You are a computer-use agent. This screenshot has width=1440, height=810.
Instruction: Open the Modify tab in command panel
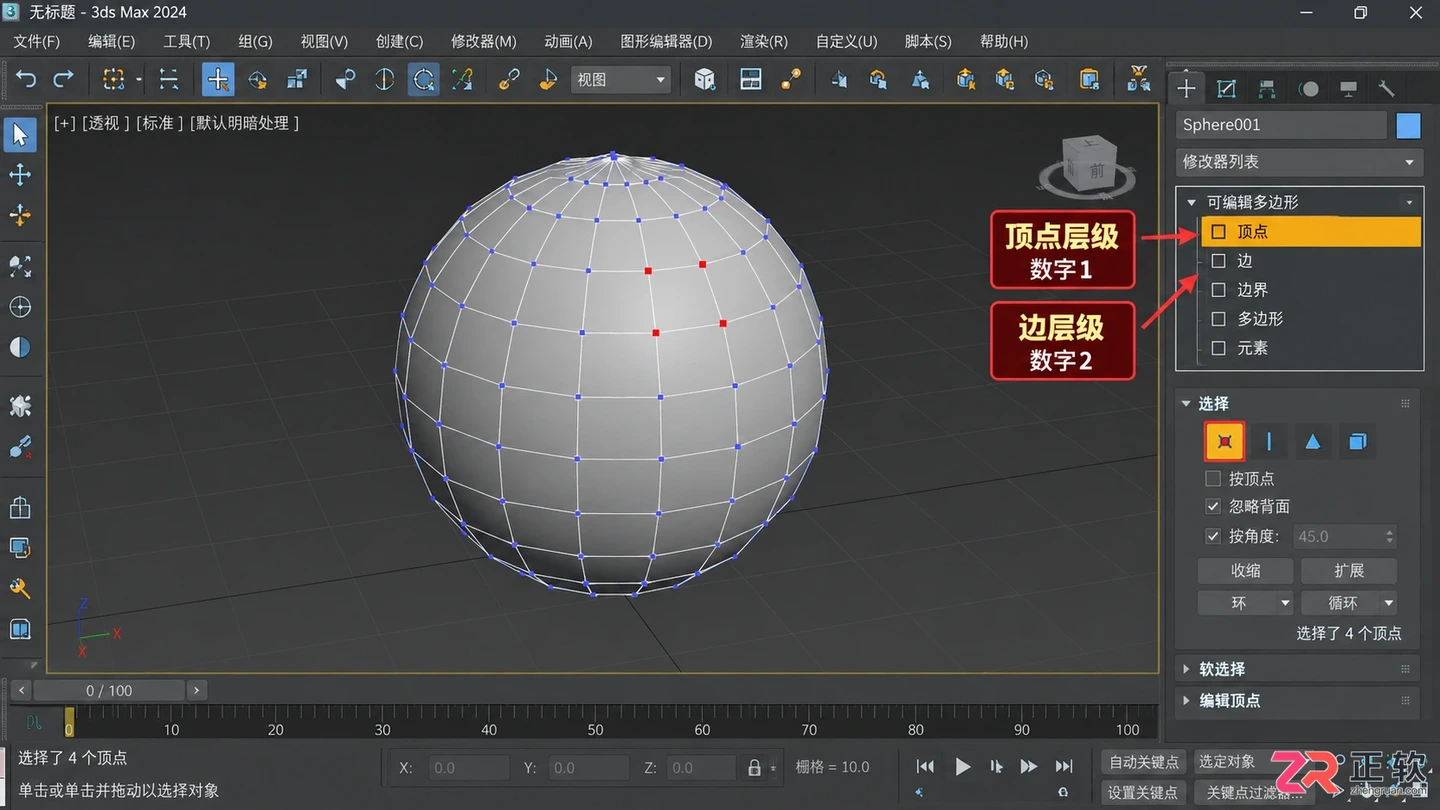tap(1226, 89)
